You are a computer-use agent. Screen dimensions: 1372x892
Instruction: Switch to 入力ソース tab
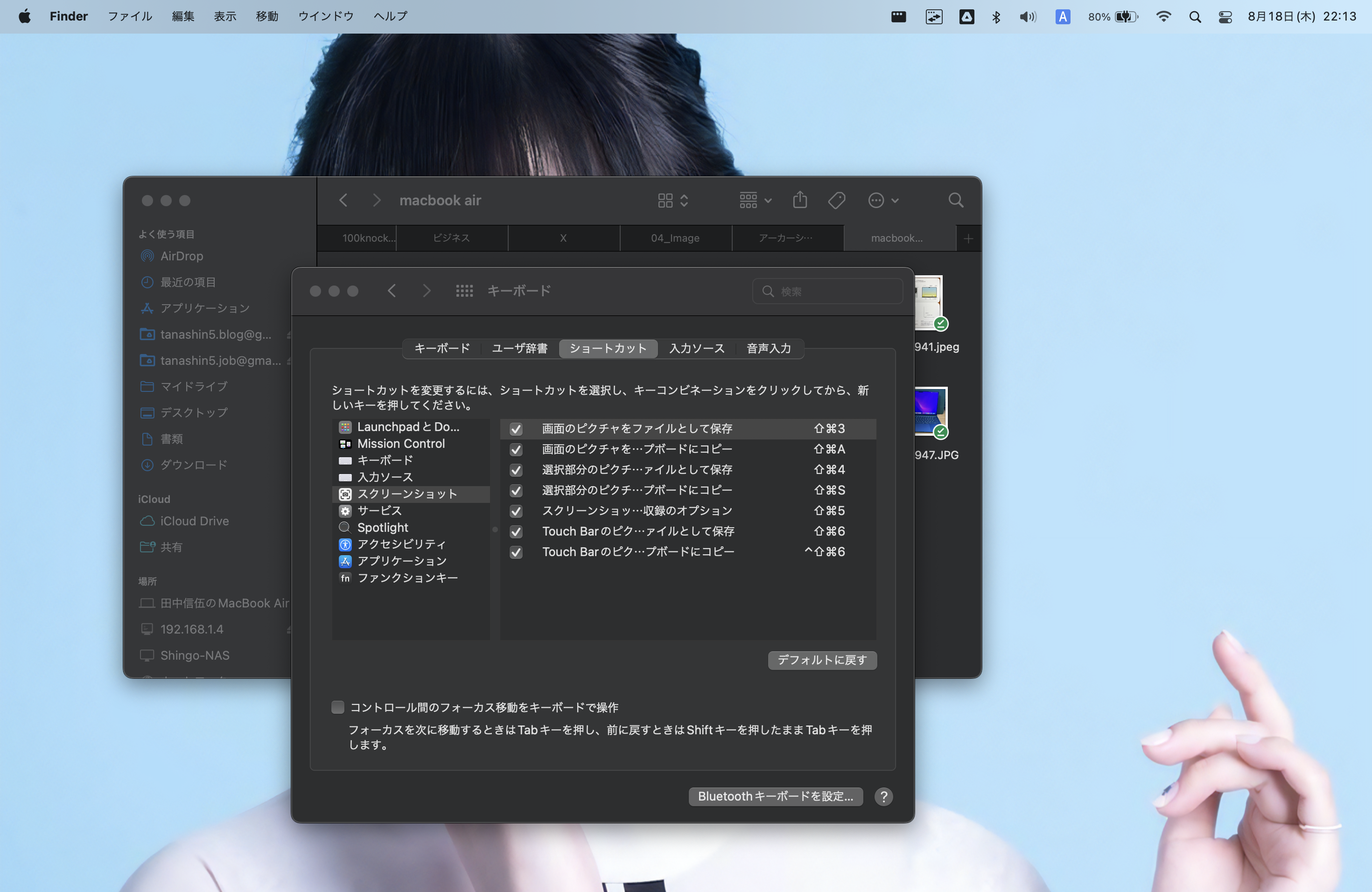(696, 348)
